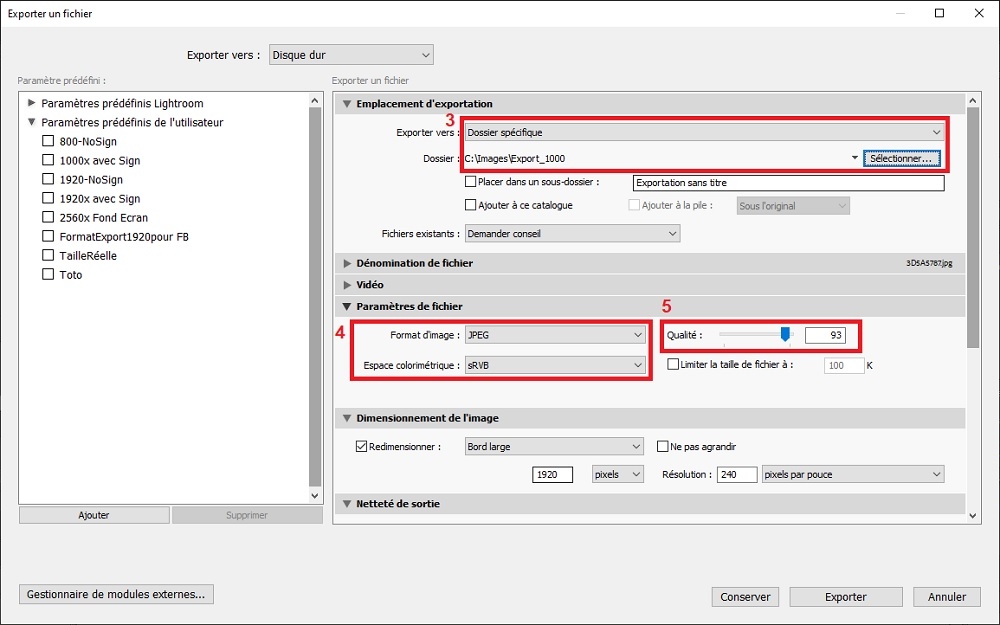1000x625 pixels.
Task: Check the FormatExport1920pour FB preset checkbox
Action: pos(48,237)
